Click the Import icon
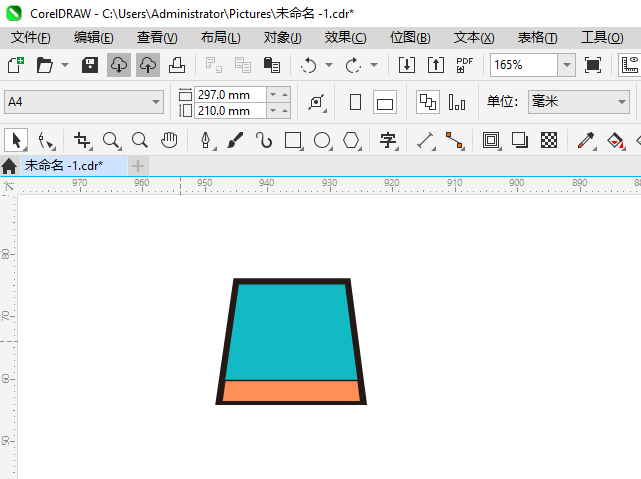This screenshot has width=641, height=479. [407, 65]
